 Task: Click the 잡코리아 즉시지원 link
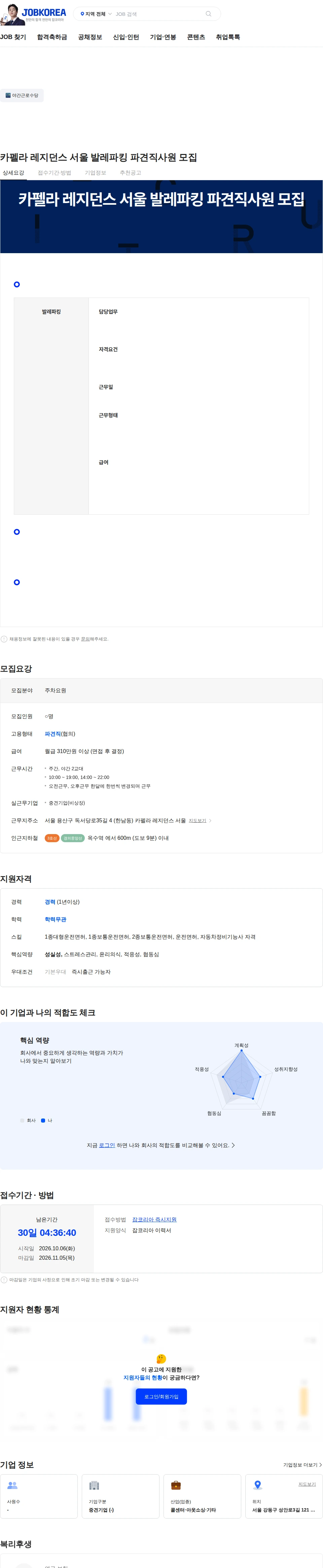(x=154, y=1220)
